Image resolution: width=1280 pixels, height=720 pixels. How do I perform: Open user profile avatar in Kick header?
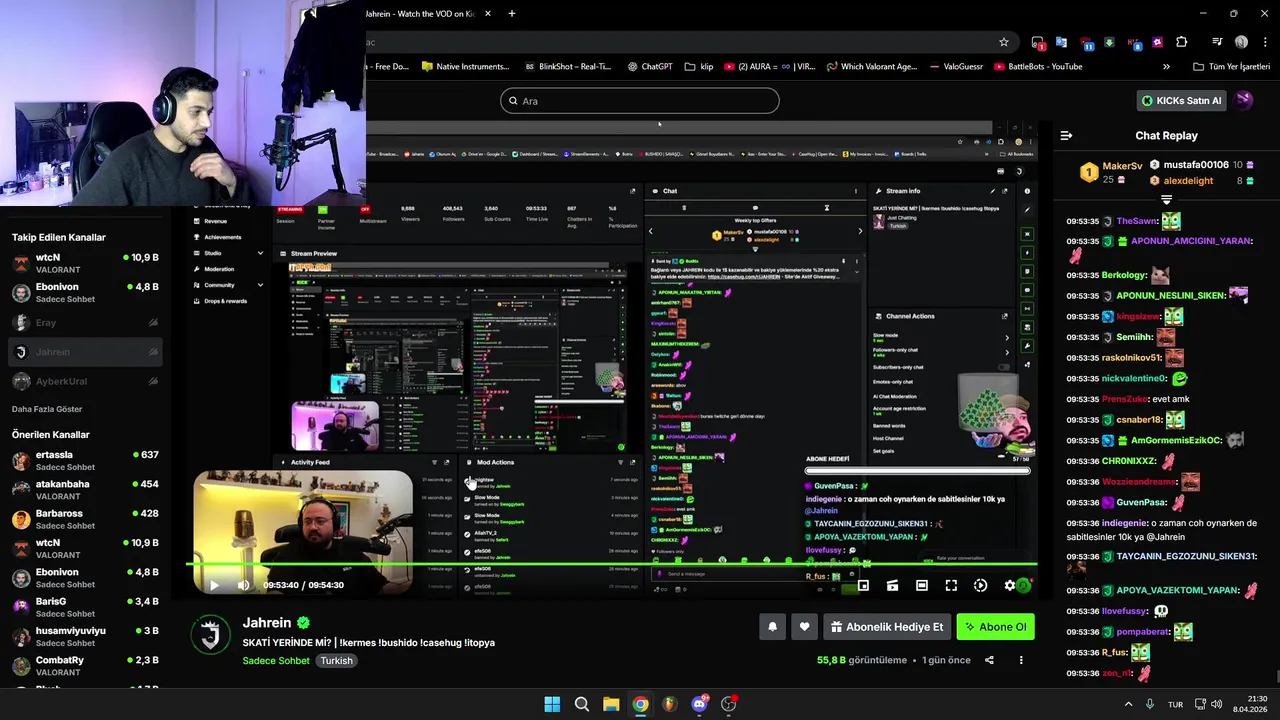click(1244, 100)
